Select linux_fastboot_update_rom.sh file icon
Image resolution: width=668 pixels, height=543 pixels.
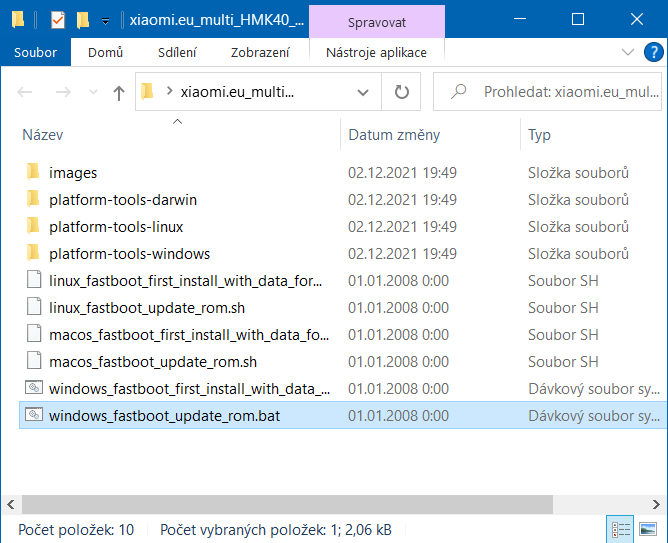click(x=34, y=307)
